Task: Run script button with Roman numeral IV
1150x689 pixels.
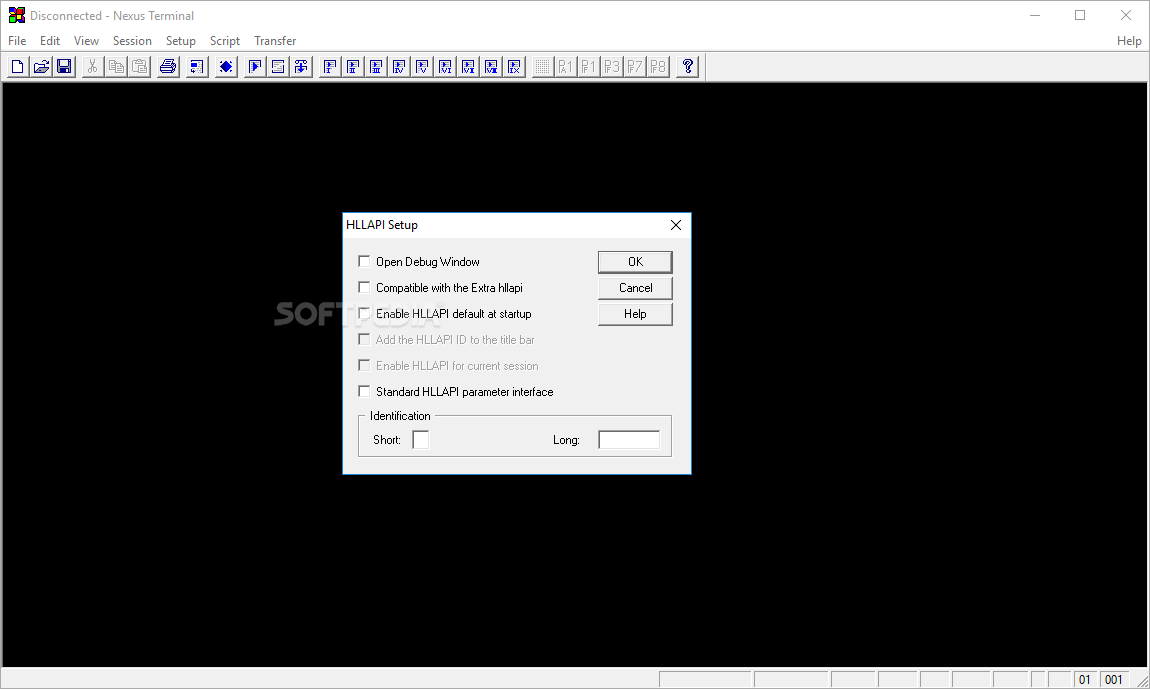Action: [400, 67]
